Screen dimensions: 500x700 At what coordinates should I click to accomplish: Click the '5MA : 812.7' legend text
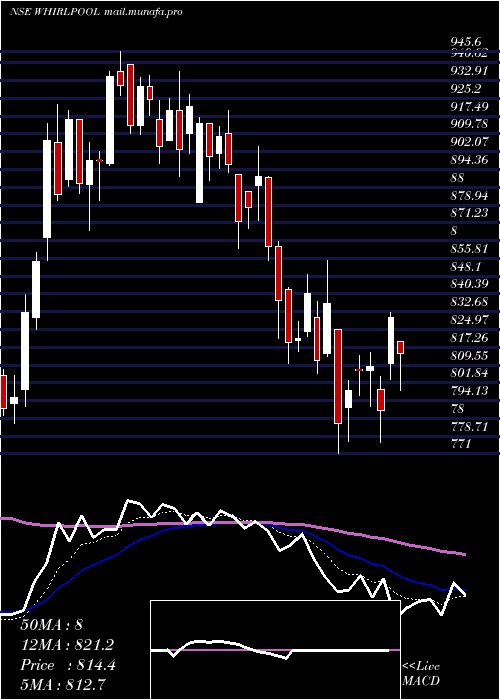64,685
